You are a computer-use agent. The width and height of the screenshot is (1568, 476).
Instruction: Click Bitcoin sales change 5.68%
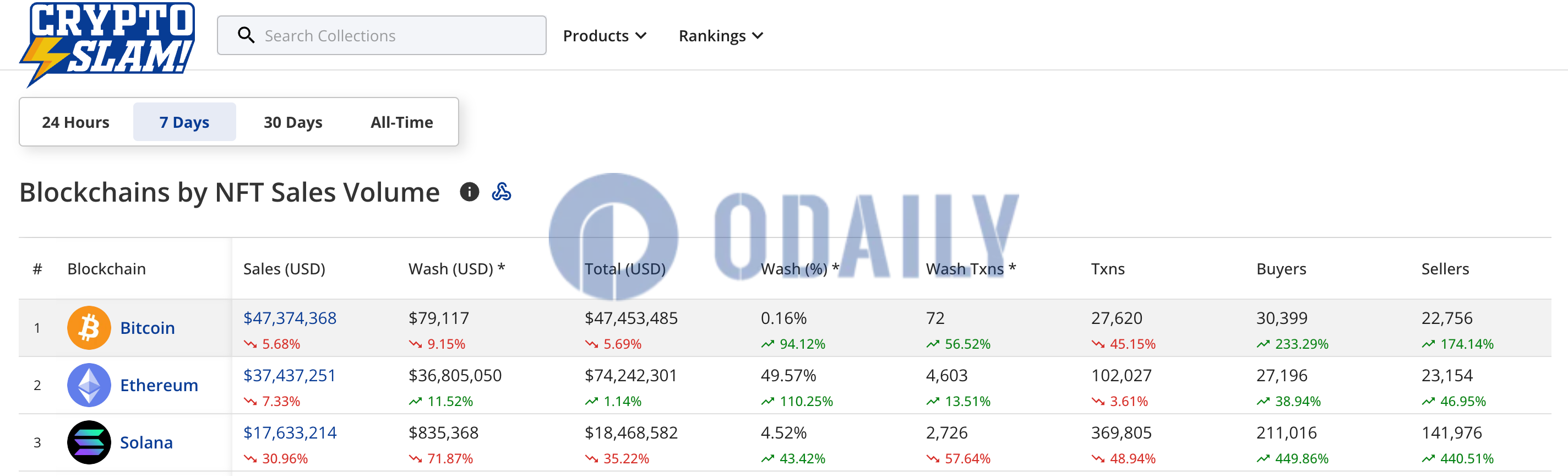point(272,344)
